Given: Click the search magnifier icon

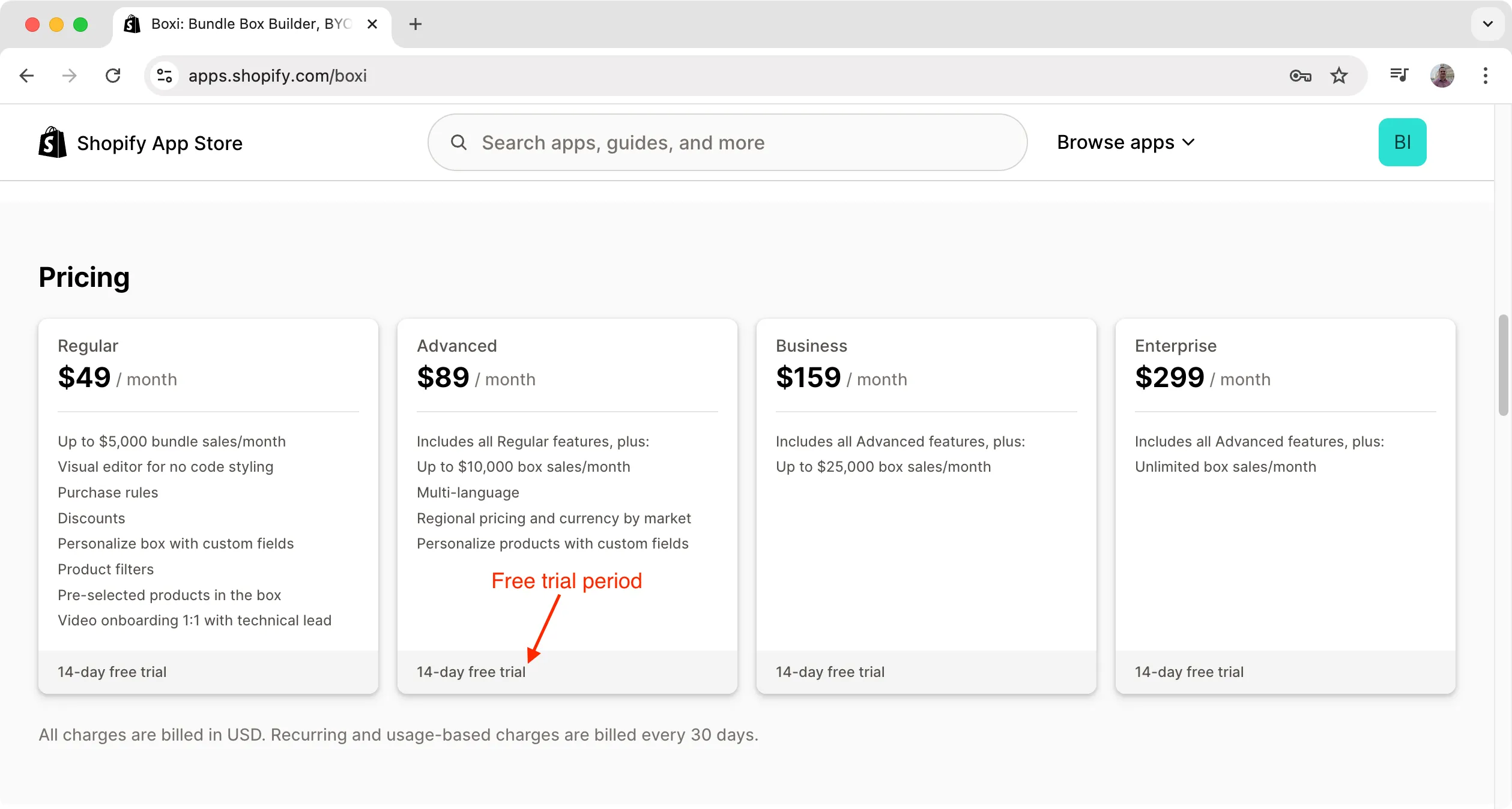Looking at the screenshot, I should 458,142.
